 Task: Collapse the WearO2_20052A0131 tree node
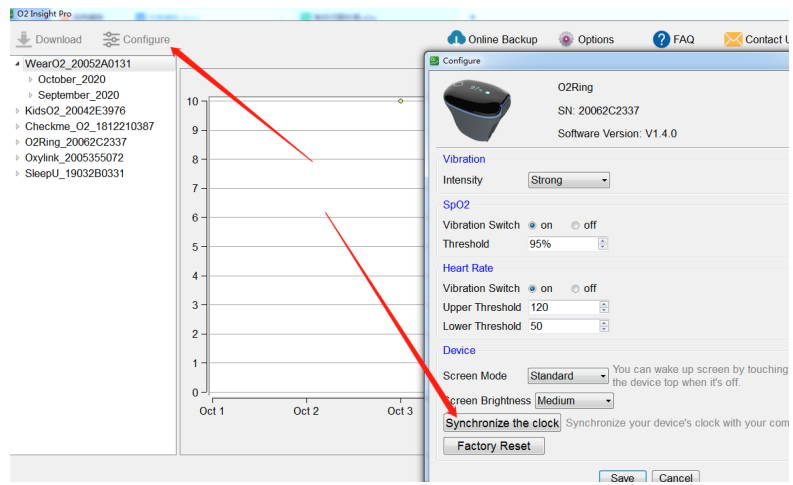[17, 64]
